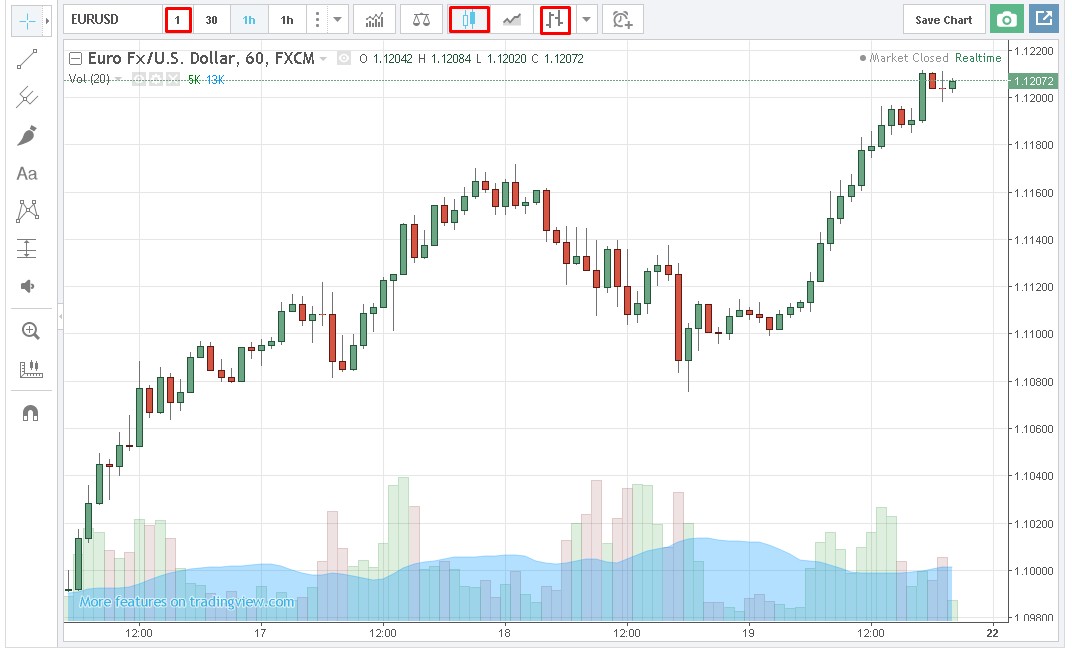
Task: Select the XABCD pattern tool
Action: 27,211
